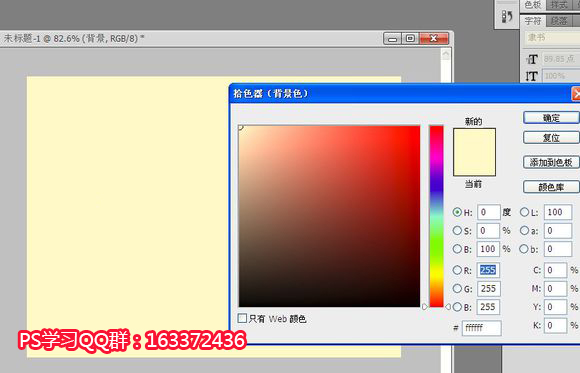Click the font size field 89.85 点
580x373 pixels.
click(561, 59)
